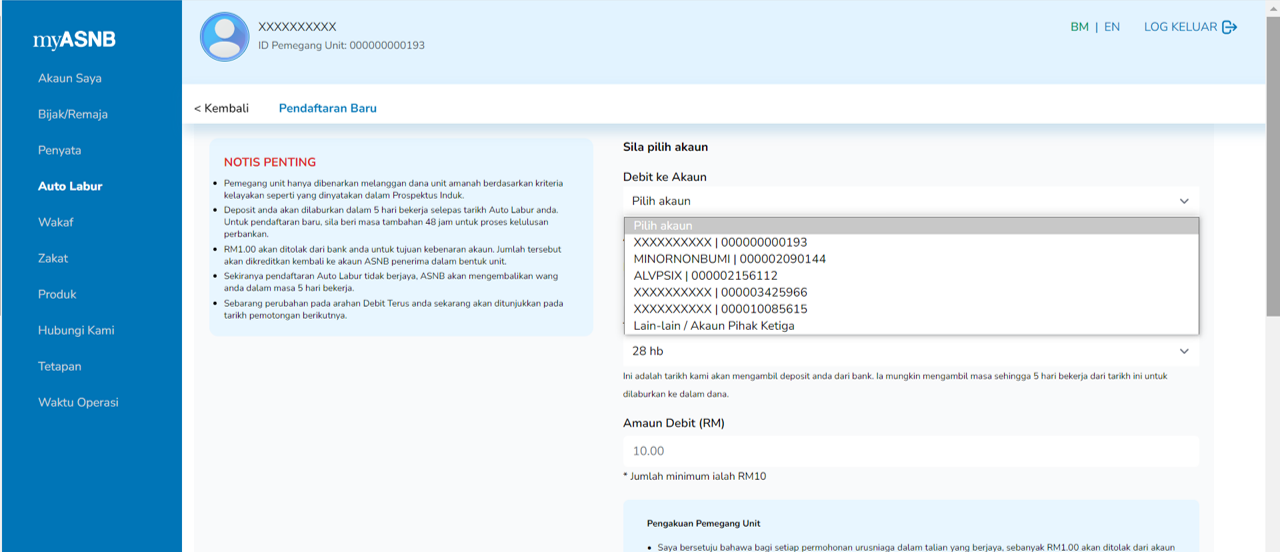This screenshot has width=1280, height=552.
Task: Open the Zakat page
Action: coord(53,258)
